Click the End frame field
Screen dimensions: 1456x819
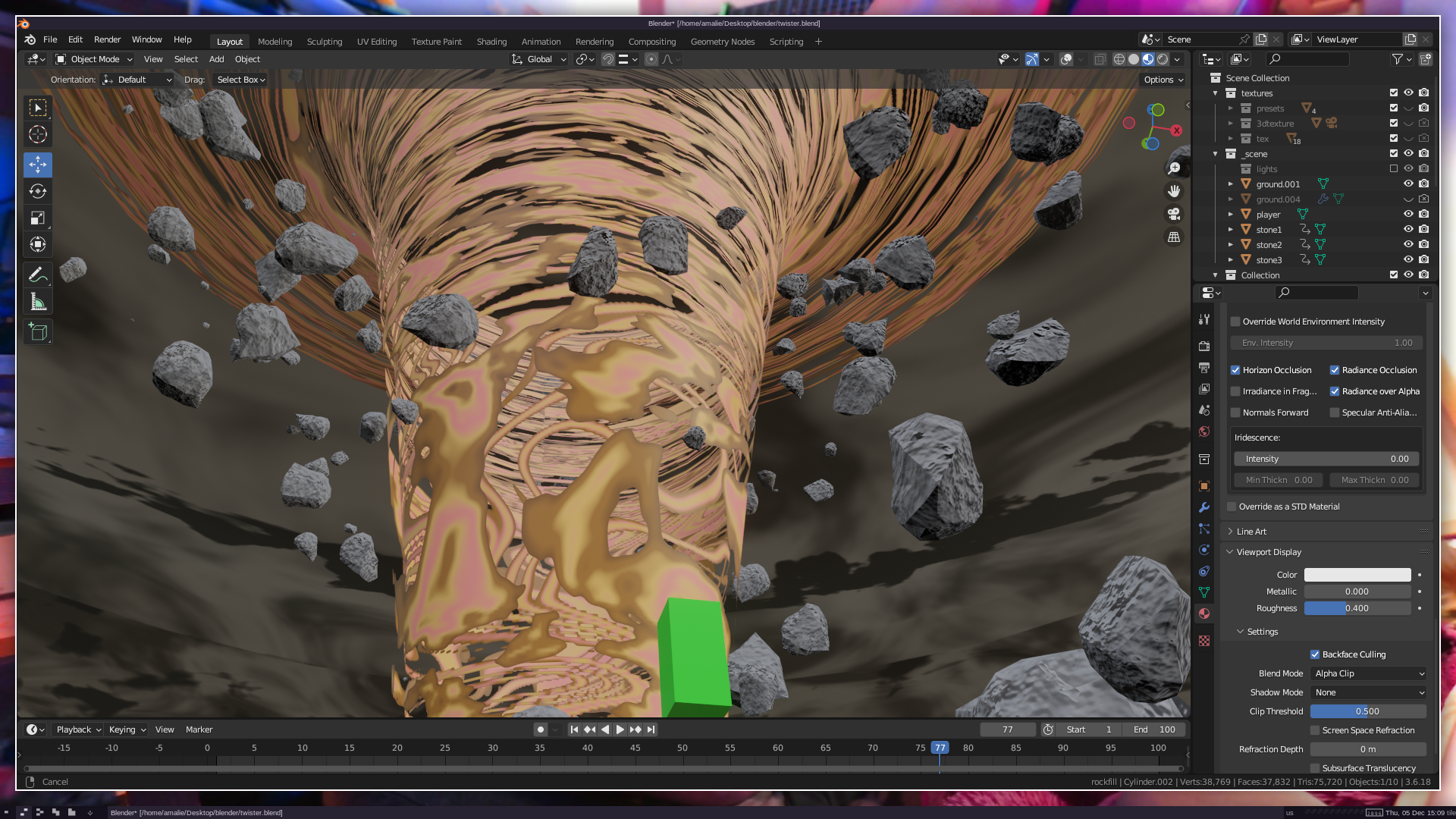[x=1154, y=730]
